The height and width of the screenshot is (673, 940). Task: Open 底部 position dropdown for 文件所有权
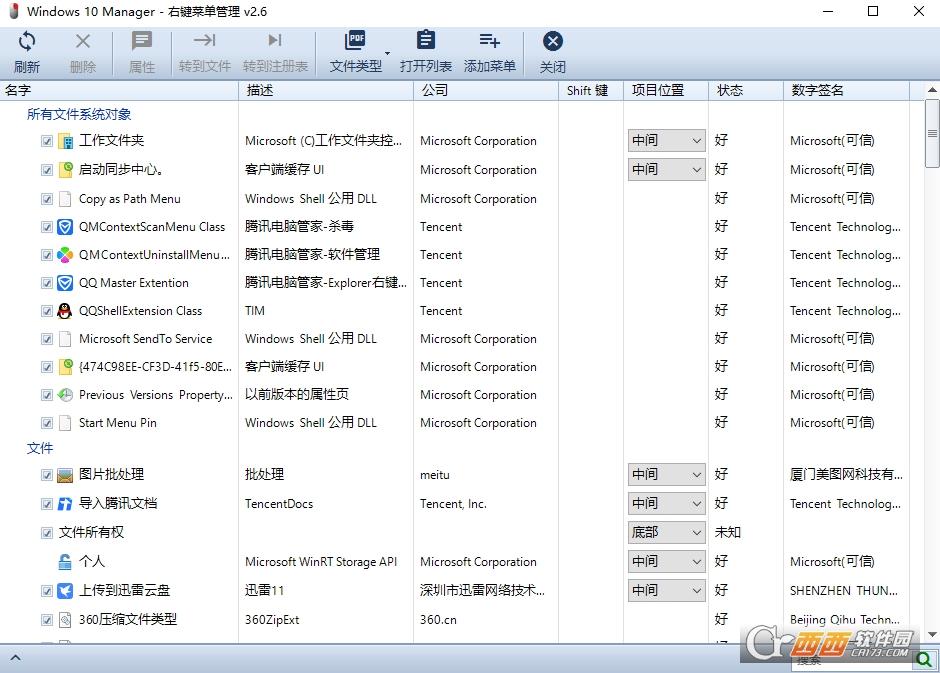pyautogui.click(x=666, y=532)
